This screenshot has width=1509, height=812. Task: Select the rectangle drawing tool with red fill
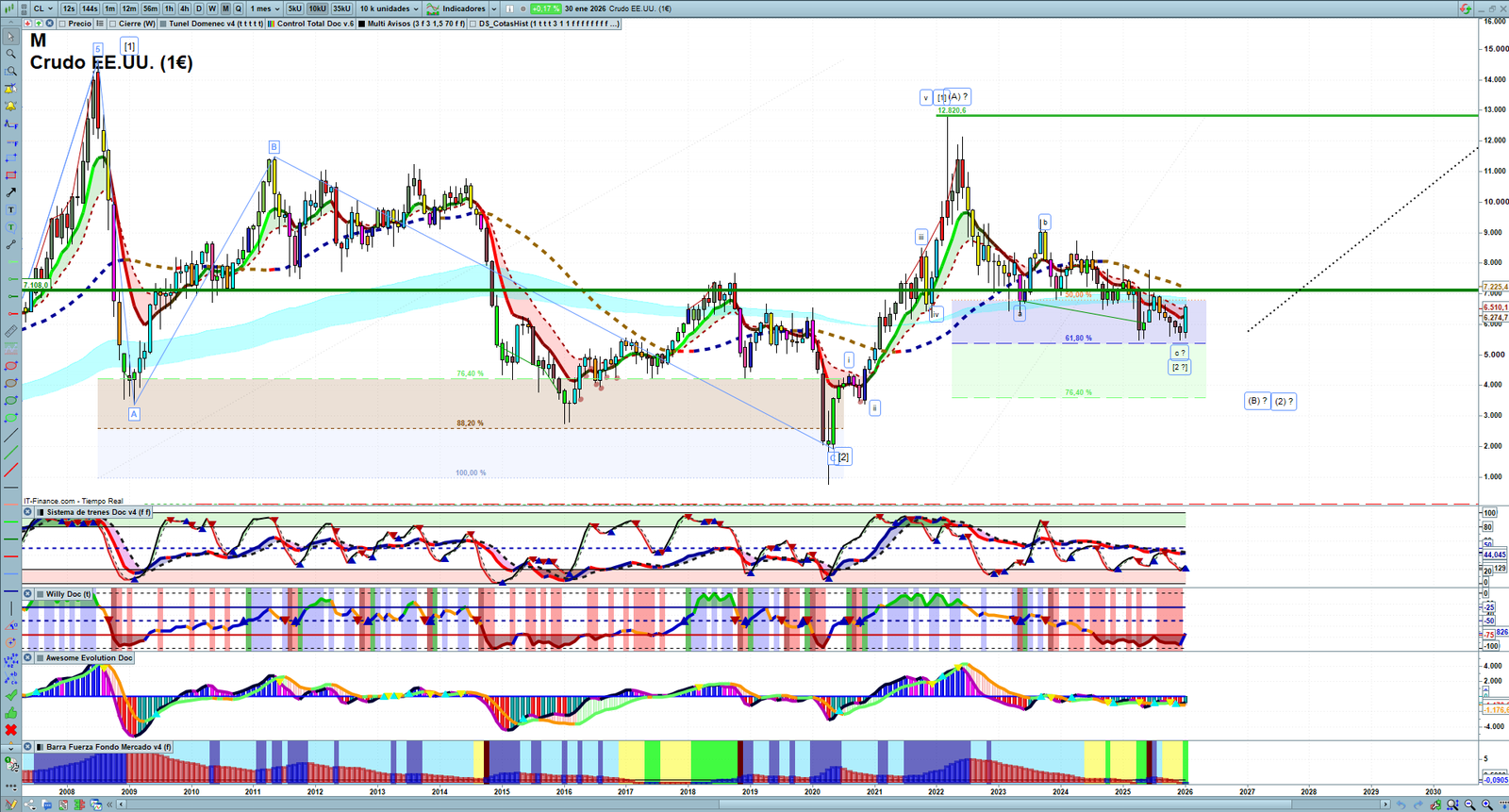click(x=10, y=175)
